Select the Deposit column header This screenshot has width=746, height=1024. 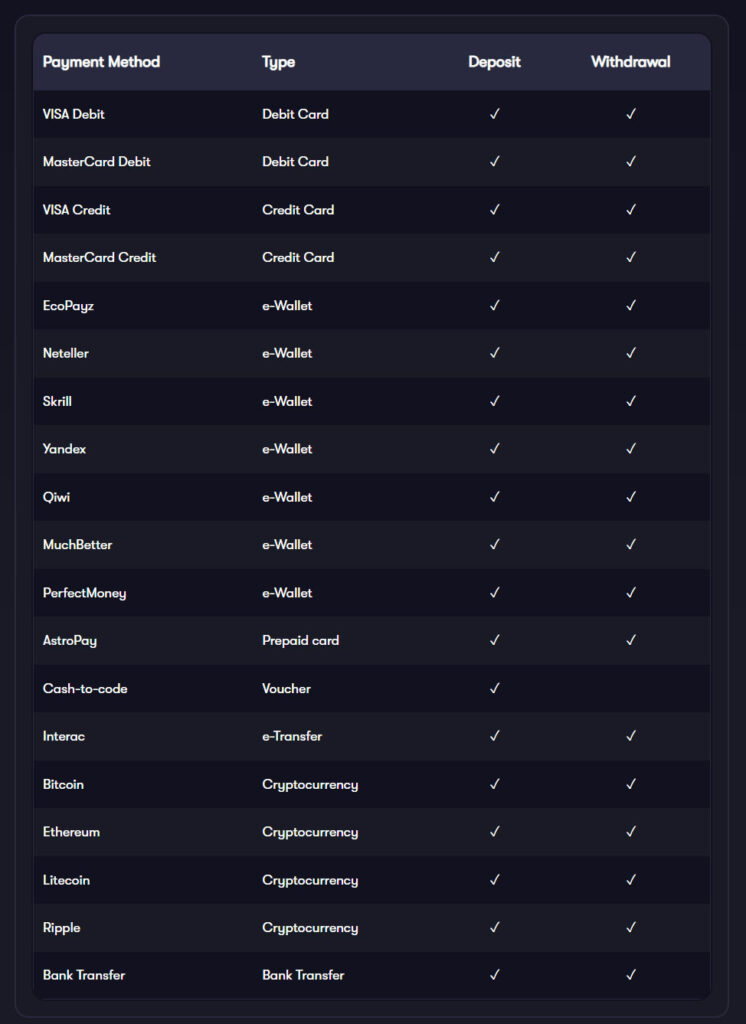click(x=495, y=62)
